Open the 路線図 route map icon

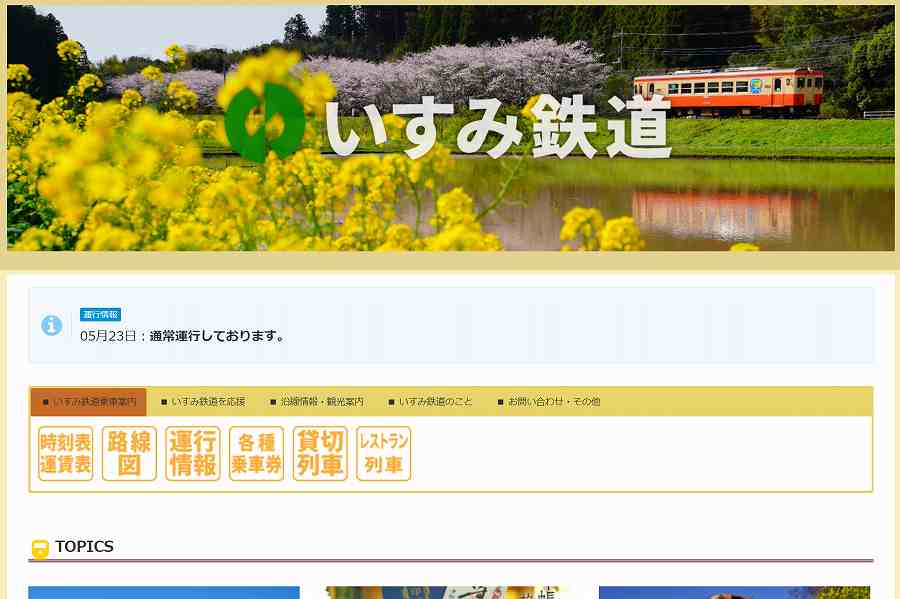[x=129, y=453]
